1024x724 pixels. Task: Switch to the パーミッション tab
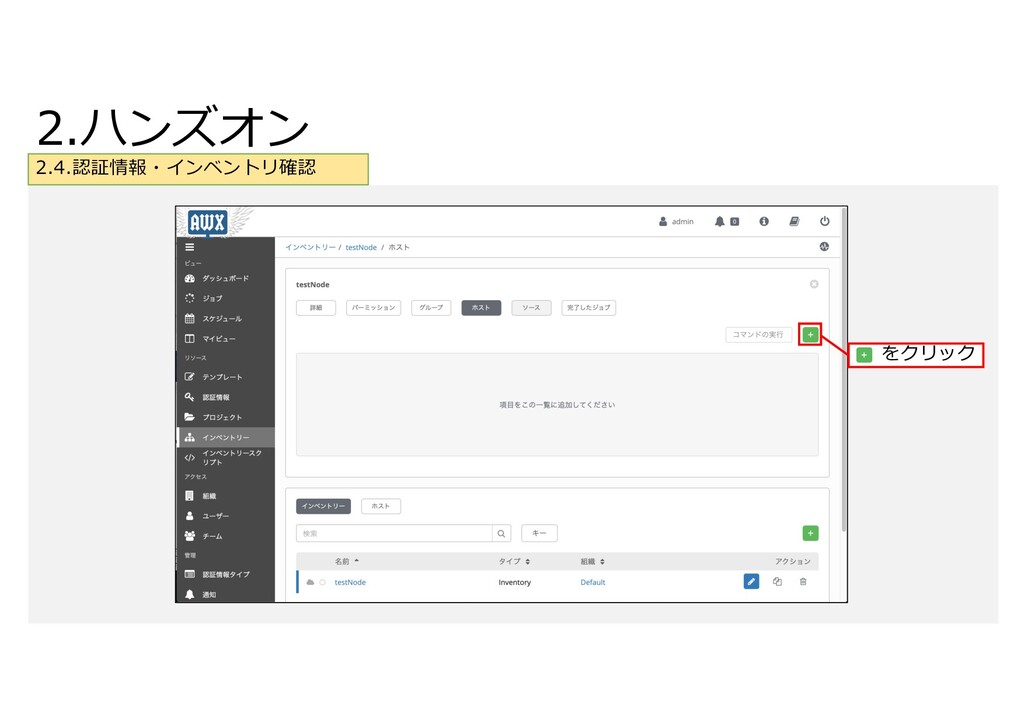374,307
